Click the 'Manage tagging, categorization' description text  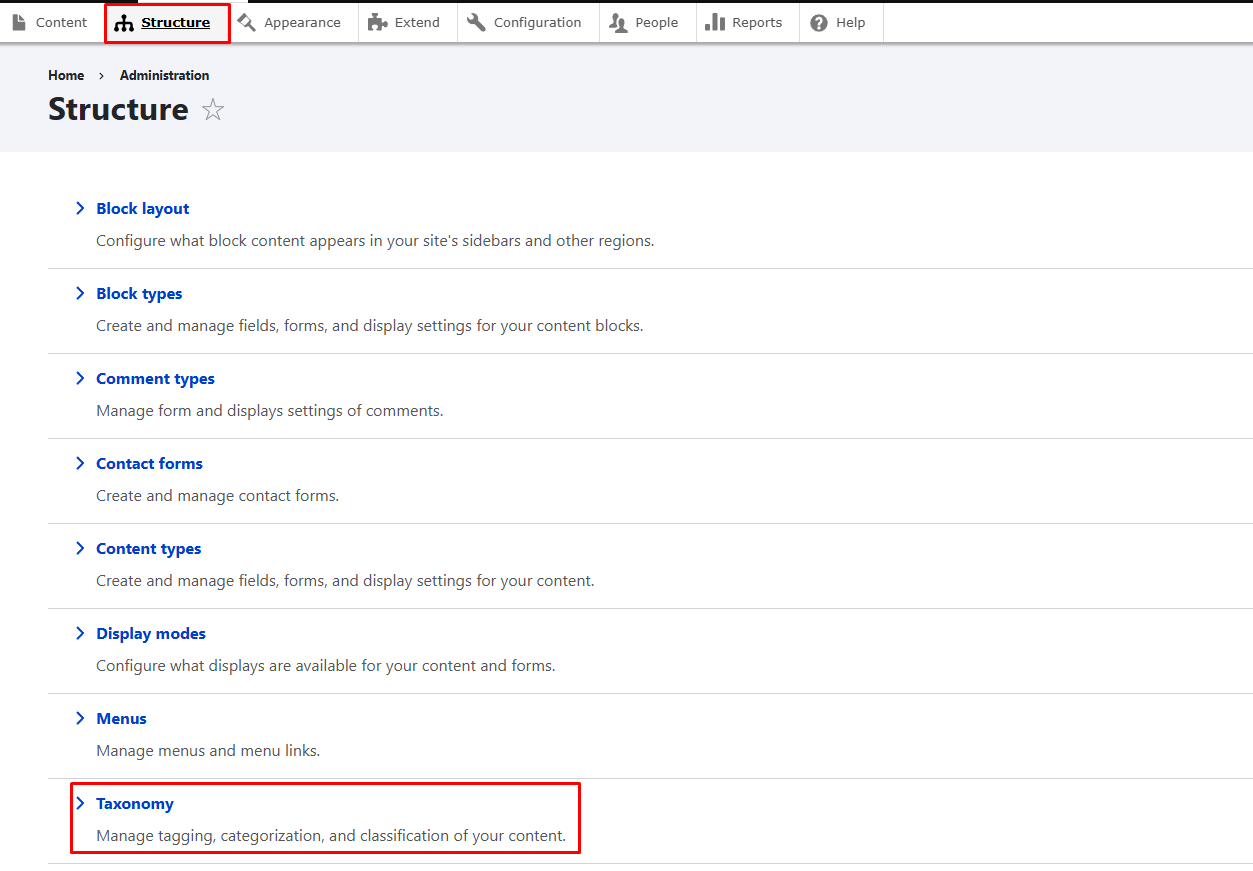tap(331, 835)
